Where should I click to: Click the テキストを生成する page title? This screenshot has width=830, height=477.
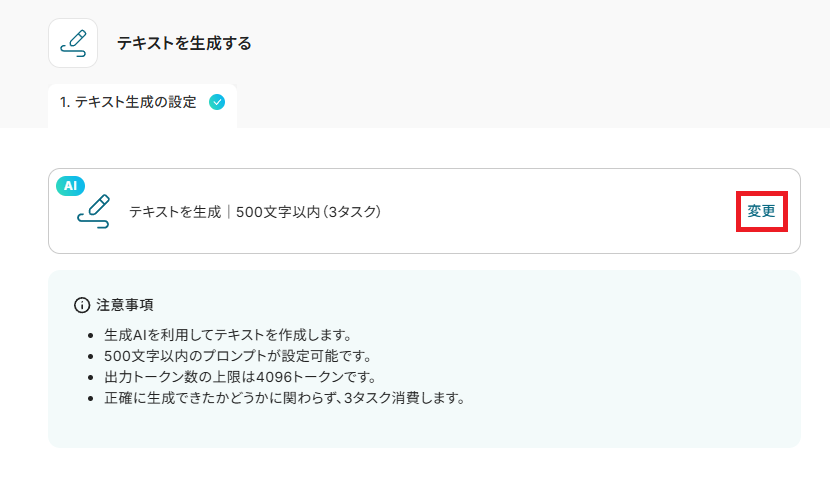coord(184,43)
